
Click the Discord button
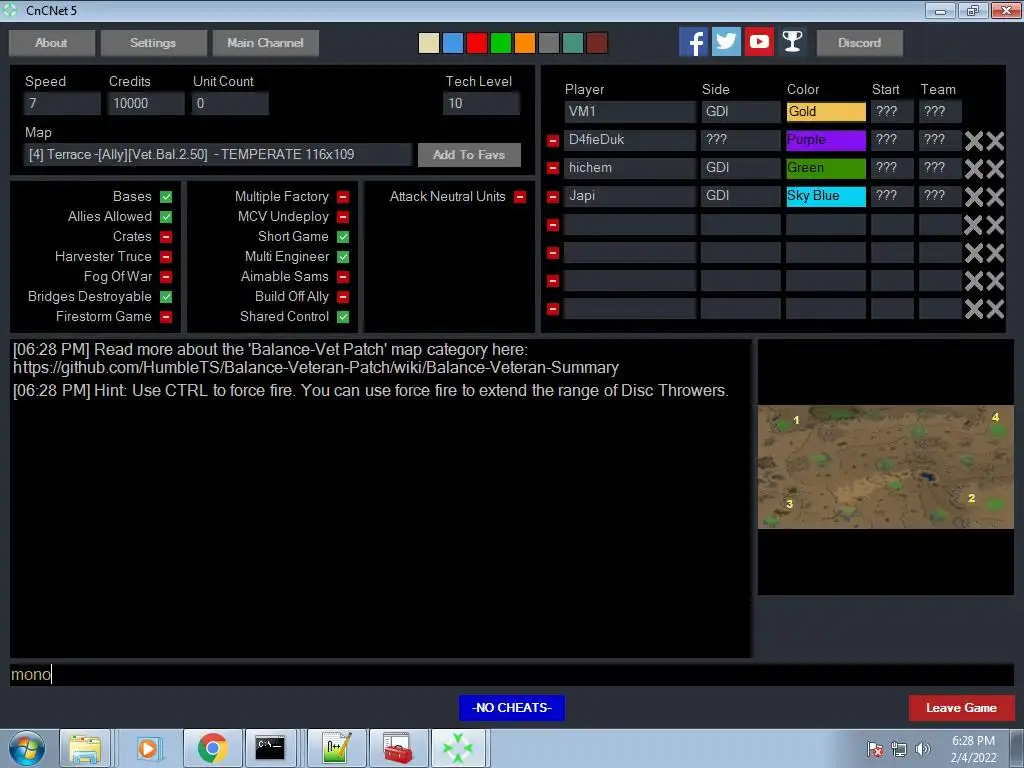click(860, 43)
